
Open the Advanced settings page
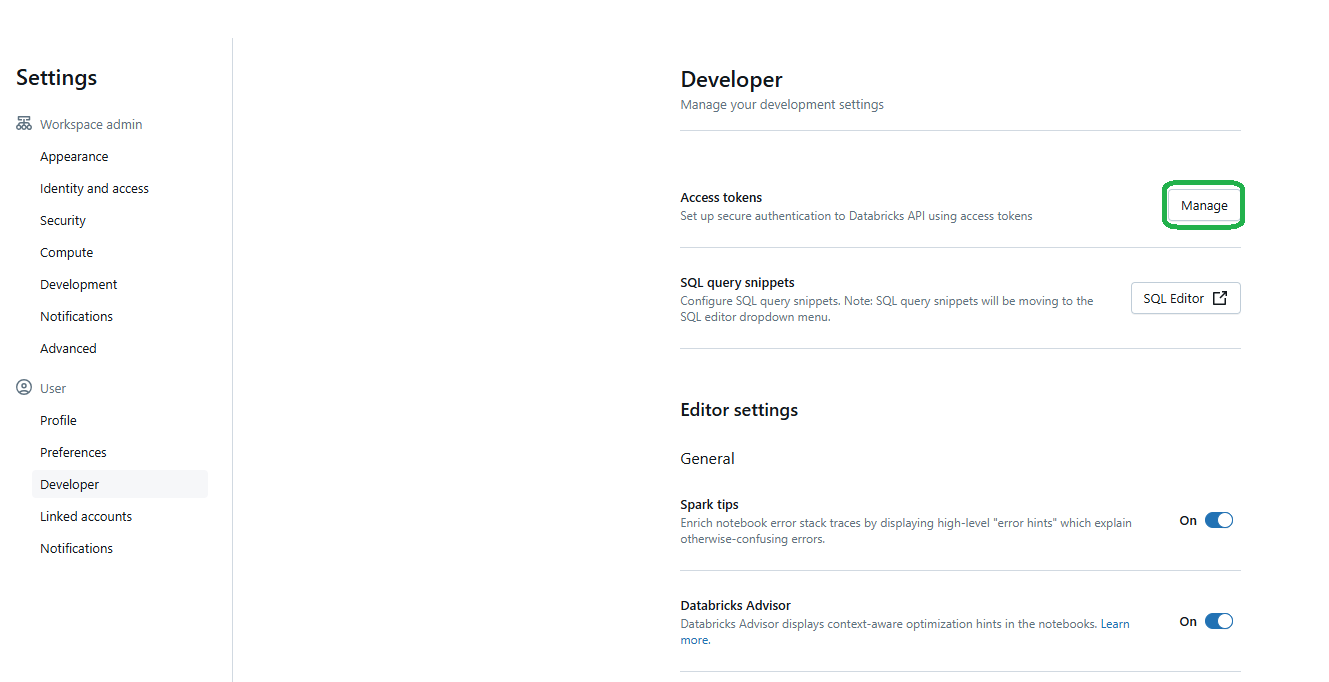coord(68,348)
